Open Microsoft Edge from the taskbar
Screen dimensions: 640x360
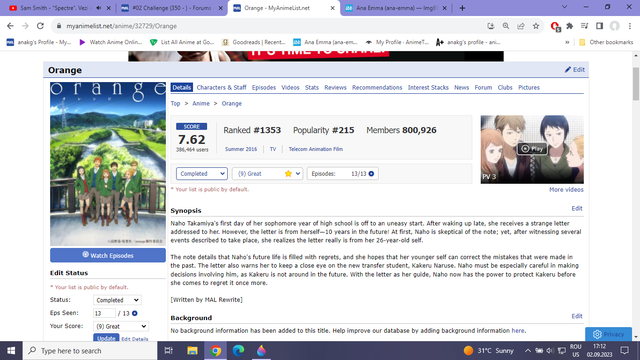point(238,351)
